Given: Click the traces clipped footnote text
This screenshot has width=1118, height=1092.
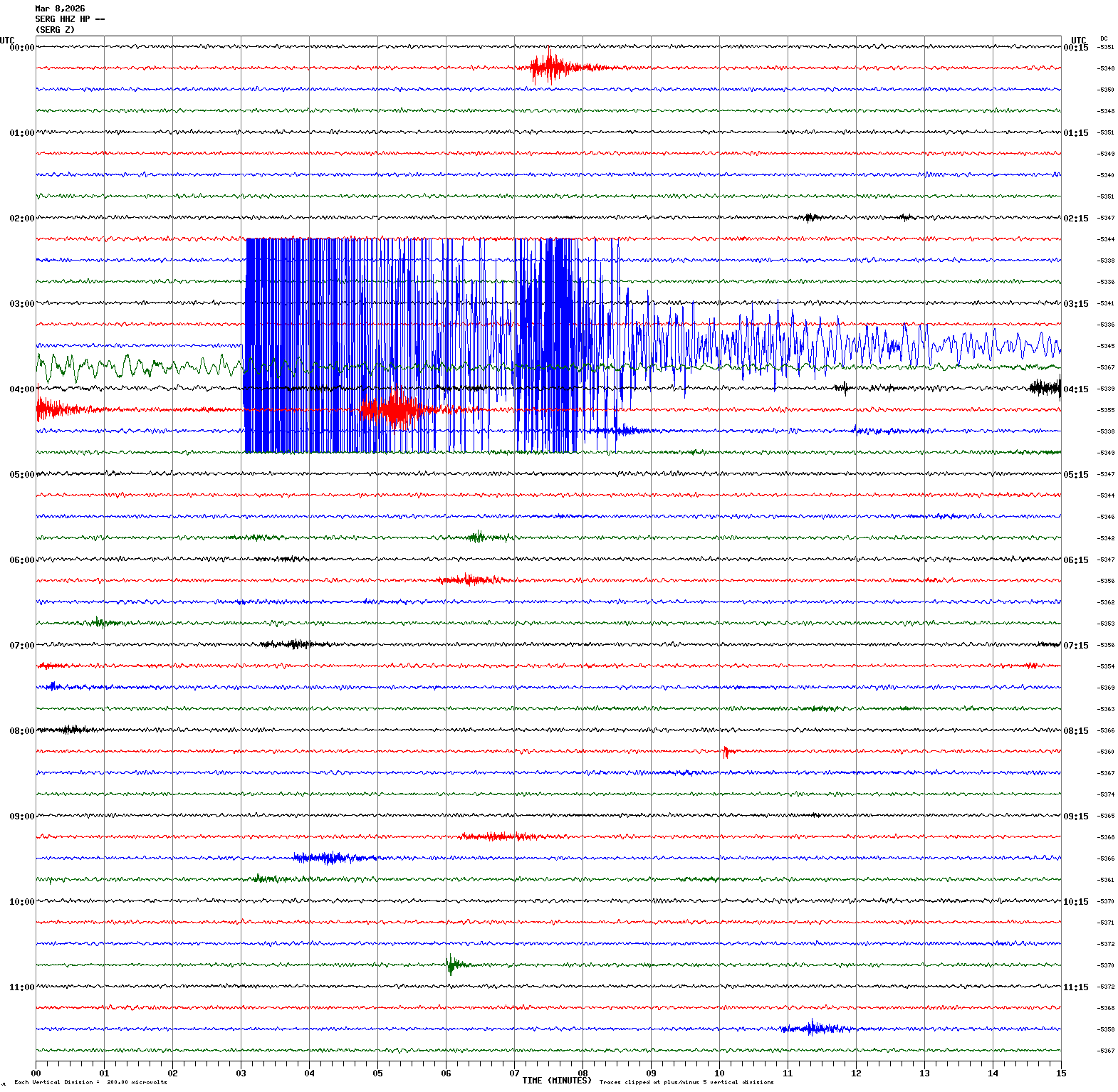Looking at the screenshot, I should [686, 1082].
